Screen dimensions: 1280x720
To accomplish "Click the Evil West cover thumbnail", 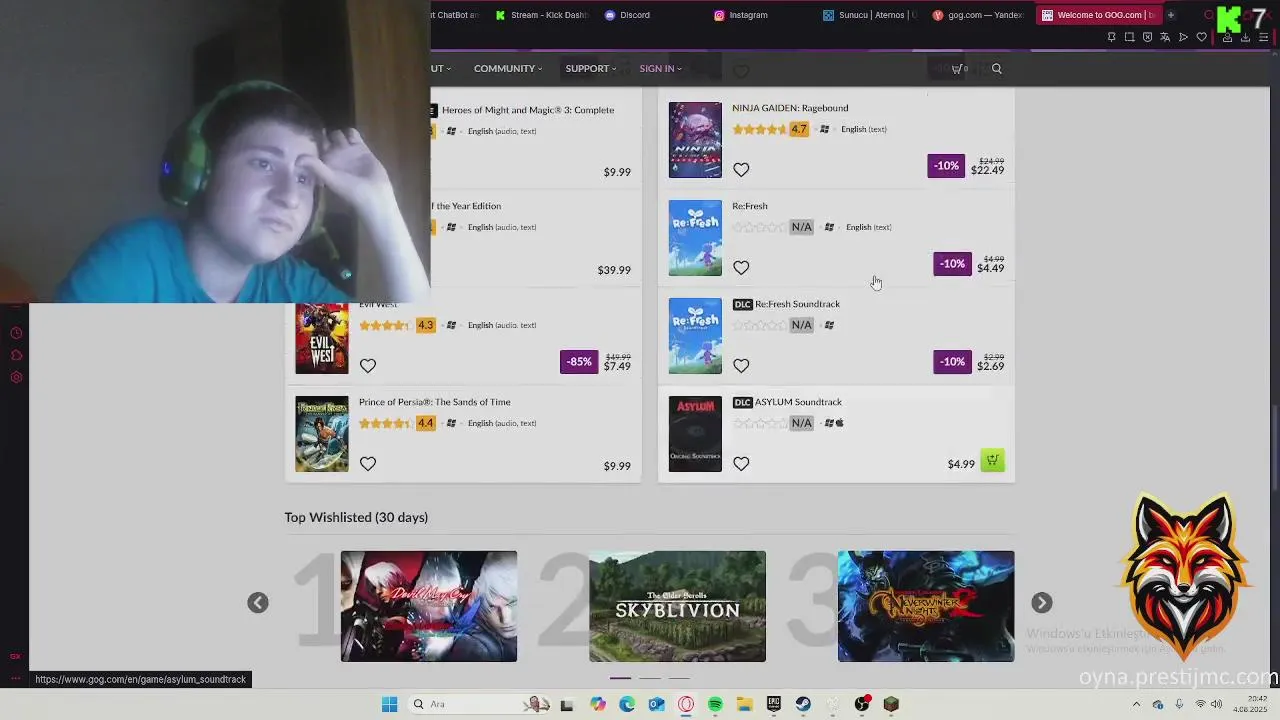I will (322, 339).
